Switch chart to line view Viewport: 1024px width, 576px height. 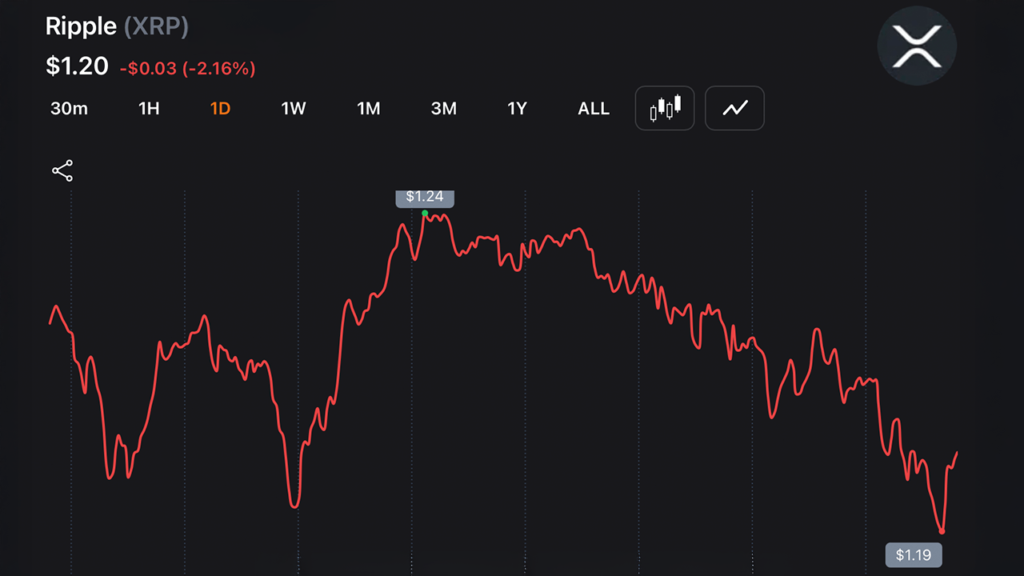[735, 108]
